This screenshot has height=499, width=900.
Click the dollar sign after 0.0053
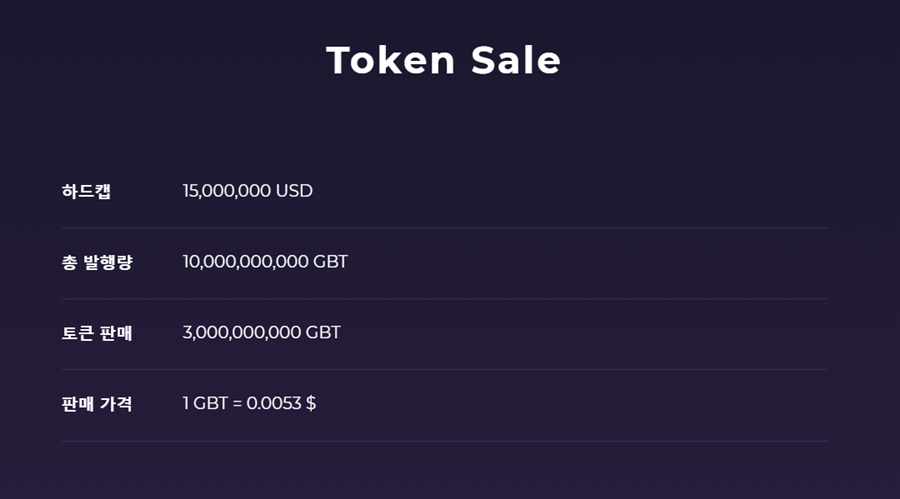coord(311,404)
